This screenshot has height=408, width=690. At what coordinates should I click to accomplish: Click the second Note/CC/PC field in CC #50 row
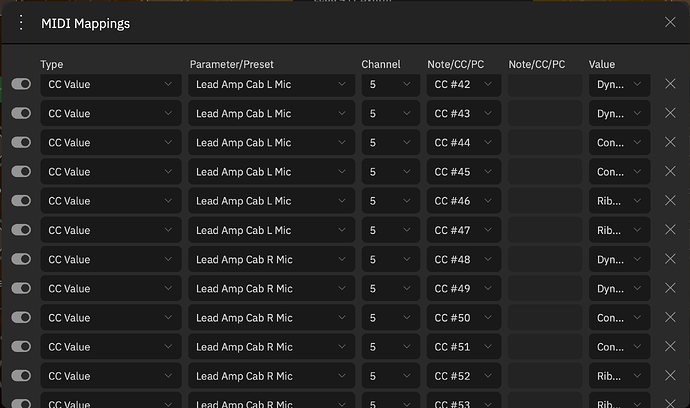pos(545,317)
